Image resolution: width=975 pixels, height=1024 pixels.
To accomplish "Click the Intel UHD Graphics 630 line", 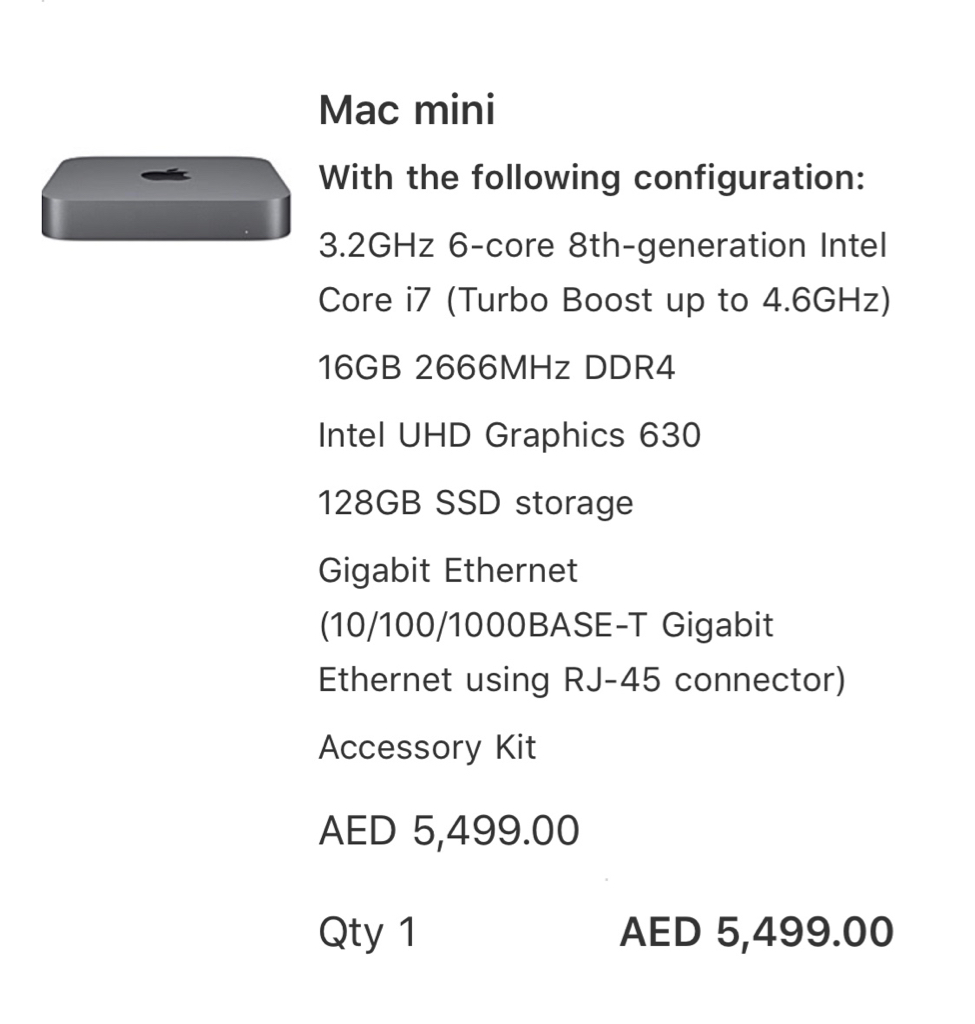I will [509, 436].
